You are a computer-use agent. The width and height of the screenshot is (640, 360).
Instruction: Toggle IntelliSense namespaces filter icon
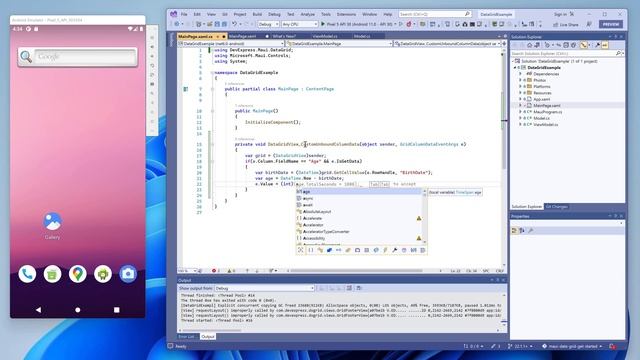[x=311, y=250]
